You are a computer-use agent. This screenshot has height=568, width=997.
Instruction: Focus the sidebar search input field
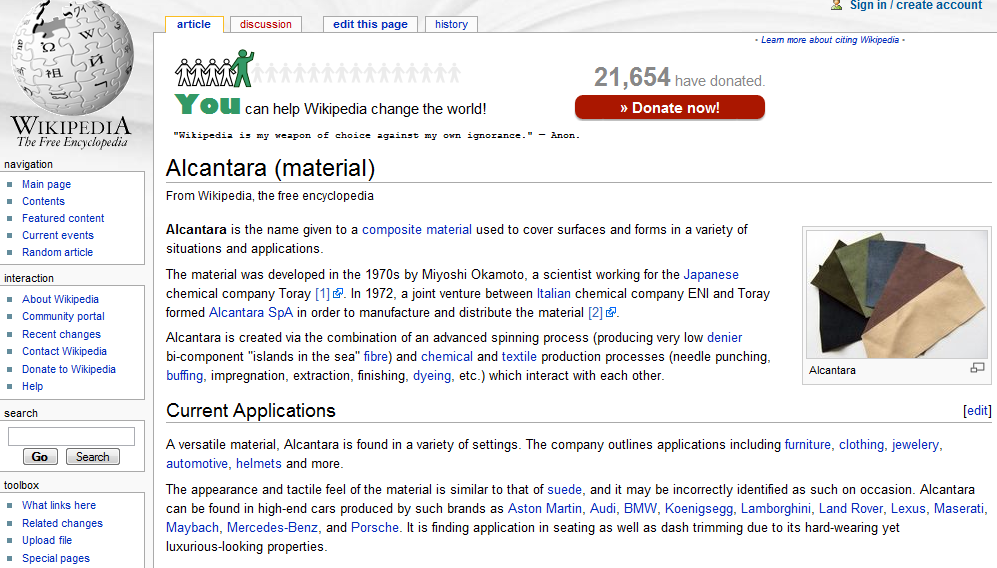pos(71,436)
